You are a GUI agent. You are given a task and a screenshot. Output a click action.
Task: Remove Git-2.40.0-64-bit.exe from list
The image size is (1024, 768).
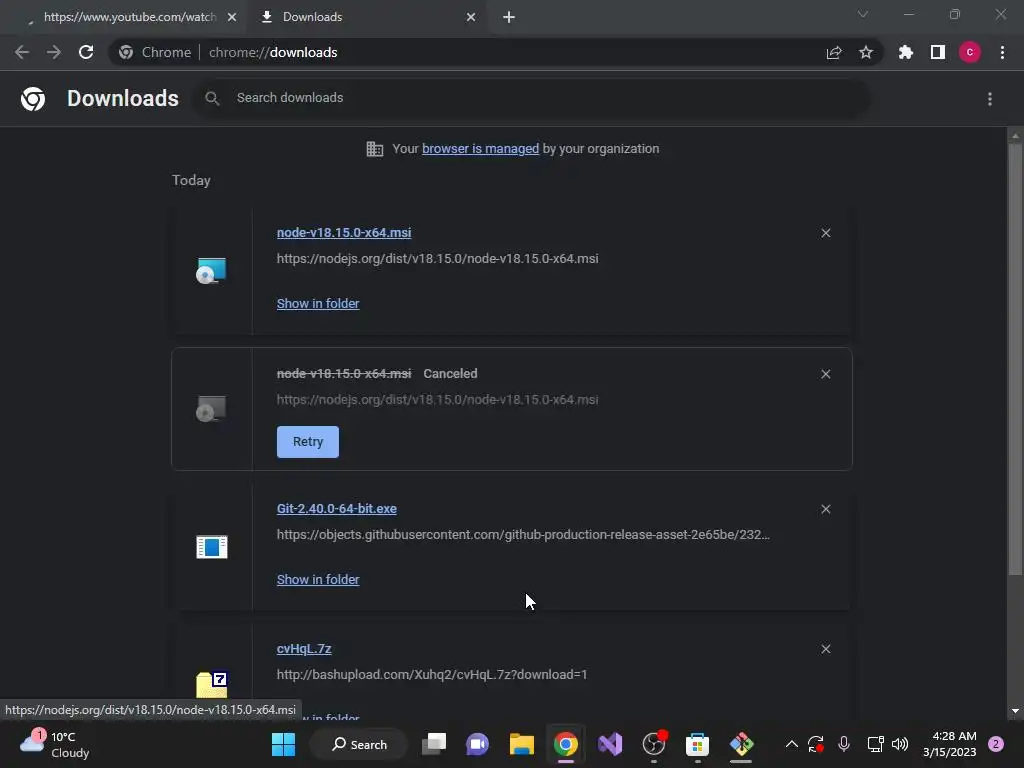pyautogui.click(x=825, y=509)
